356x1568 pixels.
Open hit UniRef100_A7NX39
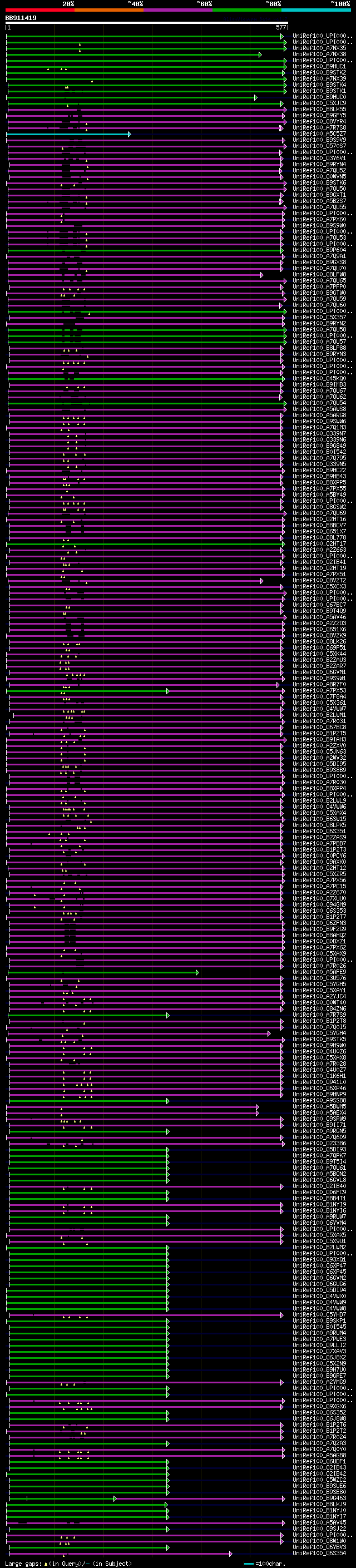319,78
